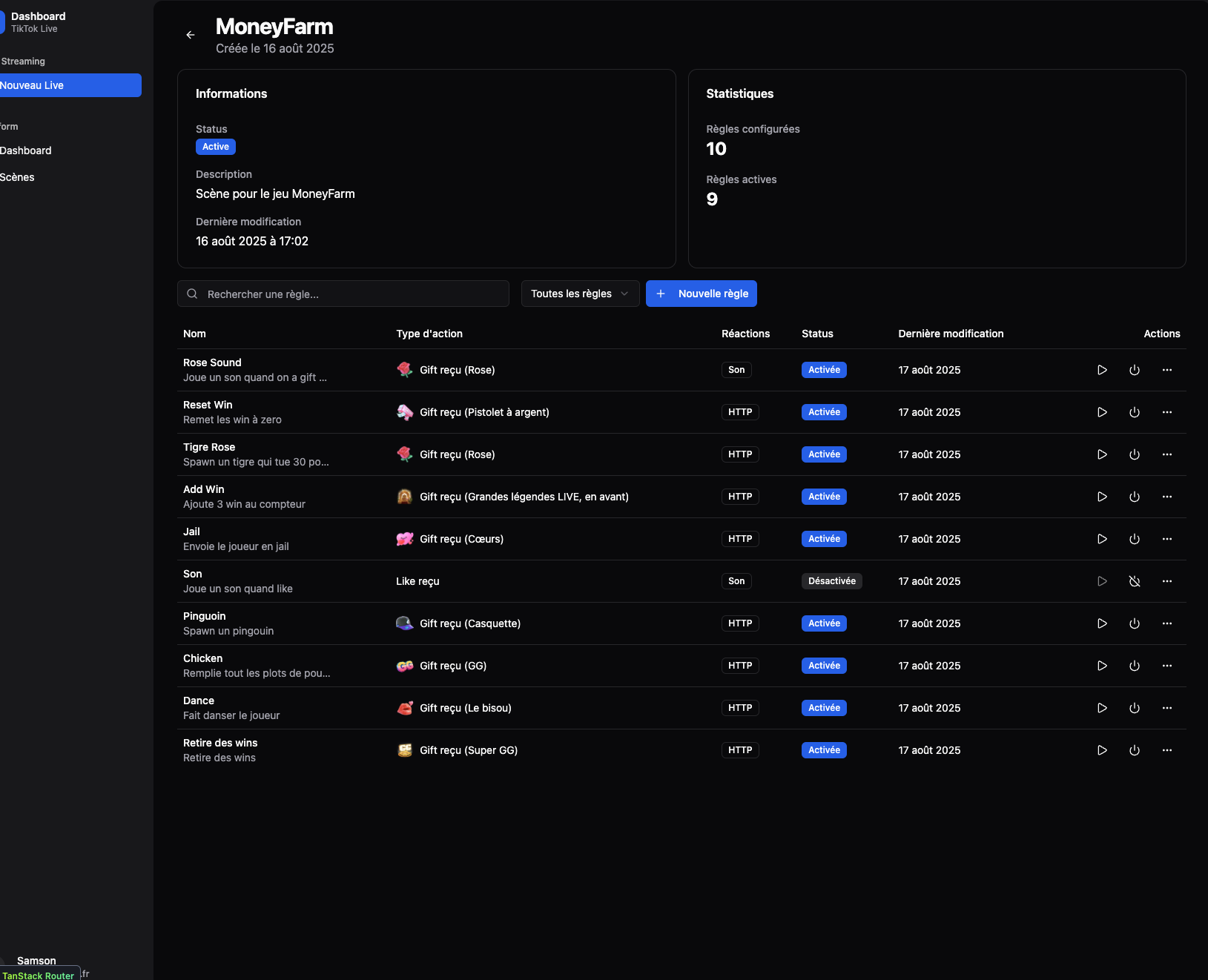Open the three-dot menu for Reset Win
This screenshot has height=980, width=1208.
tap(1167, 412)
